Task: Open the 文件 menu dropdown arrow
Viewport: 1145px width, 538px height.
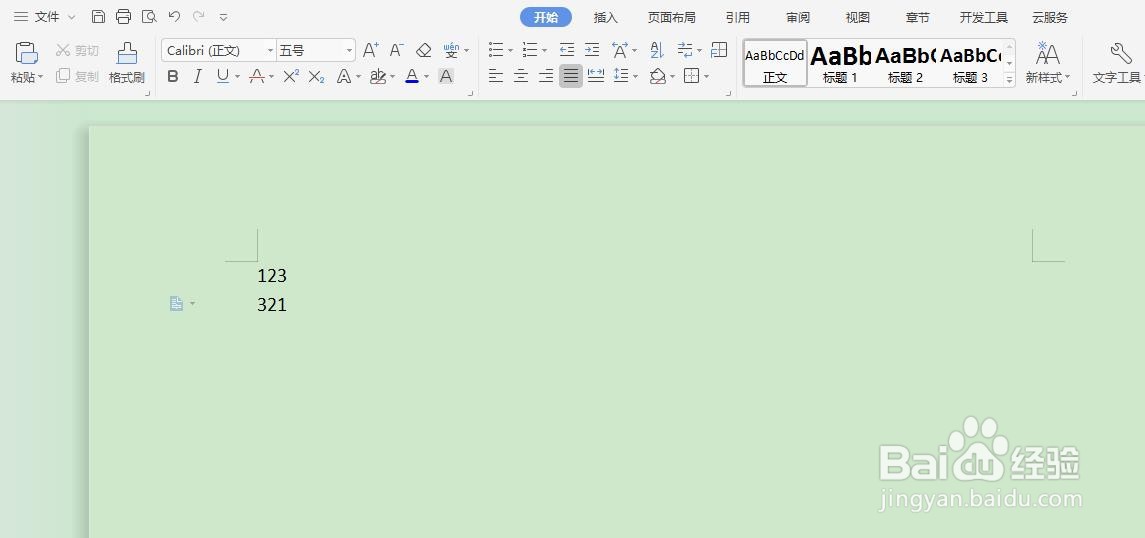Action: (71, 16)
